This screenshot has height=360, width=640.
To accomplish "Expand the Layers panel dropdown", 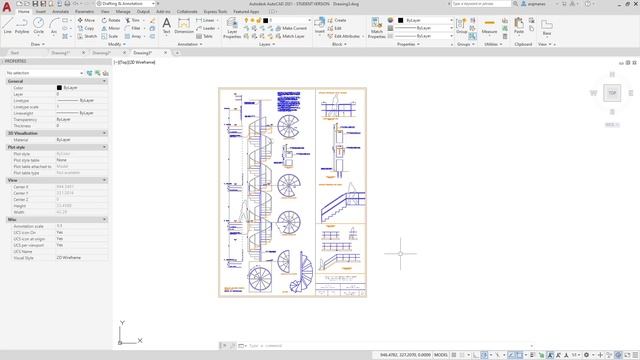I will [267, 44].
